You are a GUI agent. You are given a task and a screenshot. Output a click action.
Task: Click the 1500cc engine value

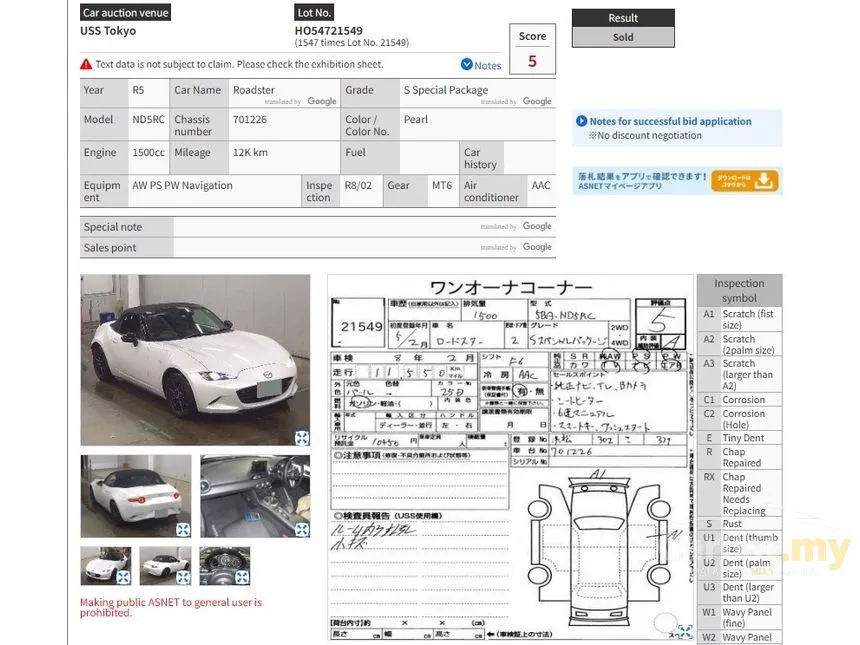click(x=148, y=152)
